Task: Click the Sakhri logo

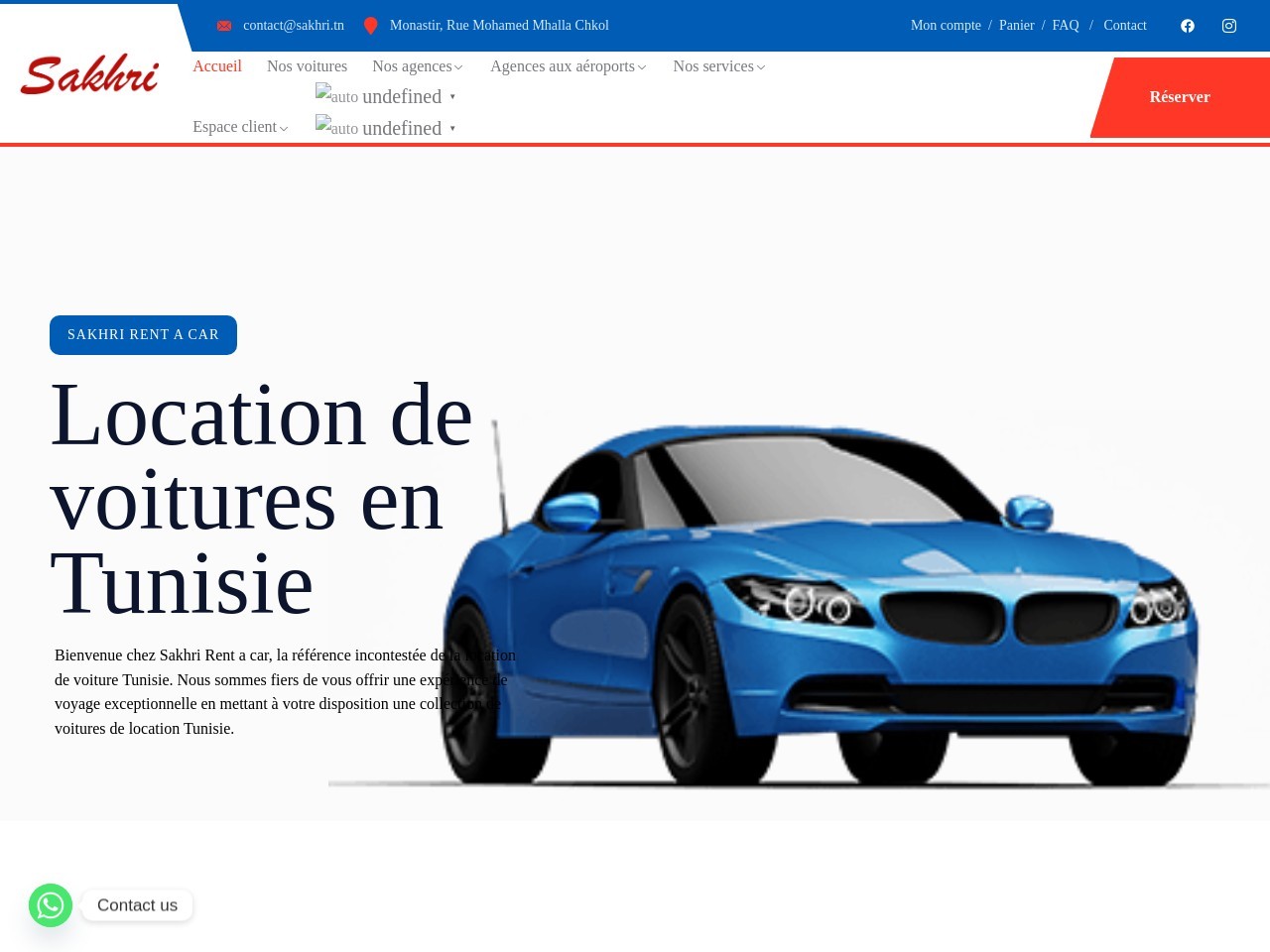Action: click(x=89, y=75)
